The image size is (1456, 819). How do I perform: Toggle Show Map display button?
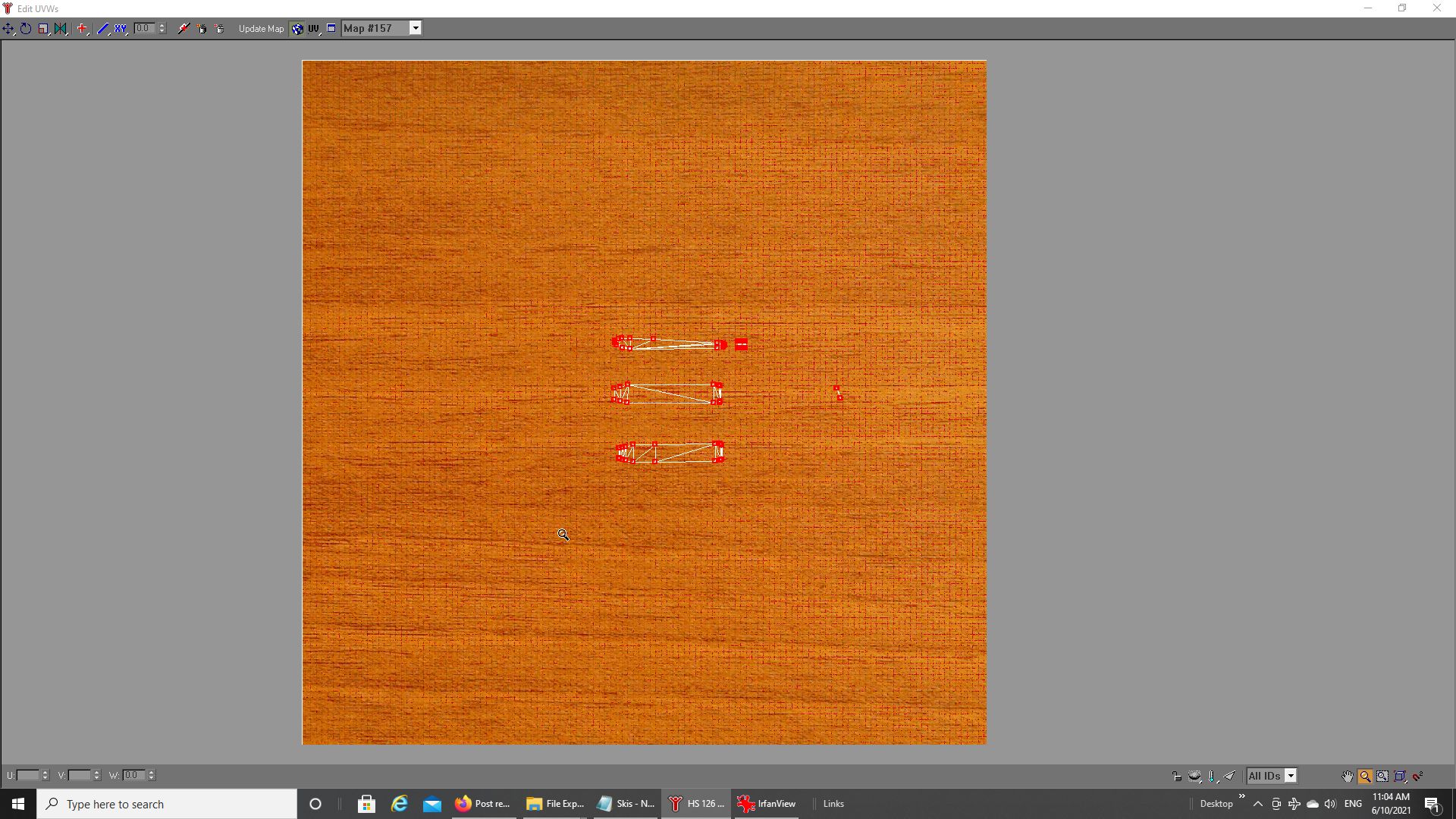(x=297, y=29)
